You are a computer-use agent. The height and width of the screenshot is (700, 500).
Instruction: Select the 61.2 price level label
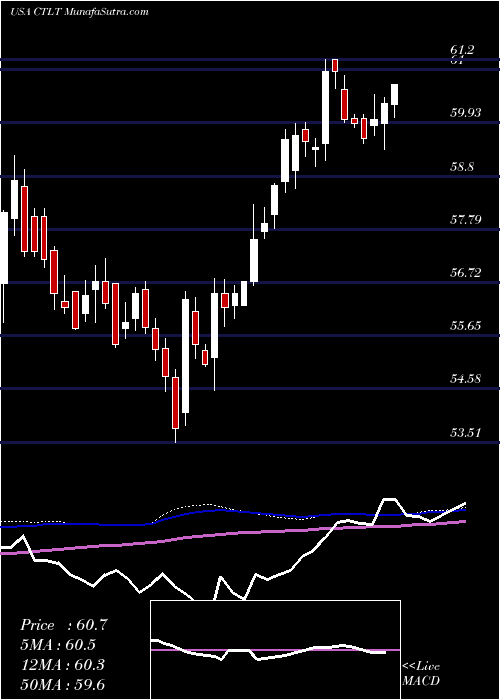[x=463, y=50]
